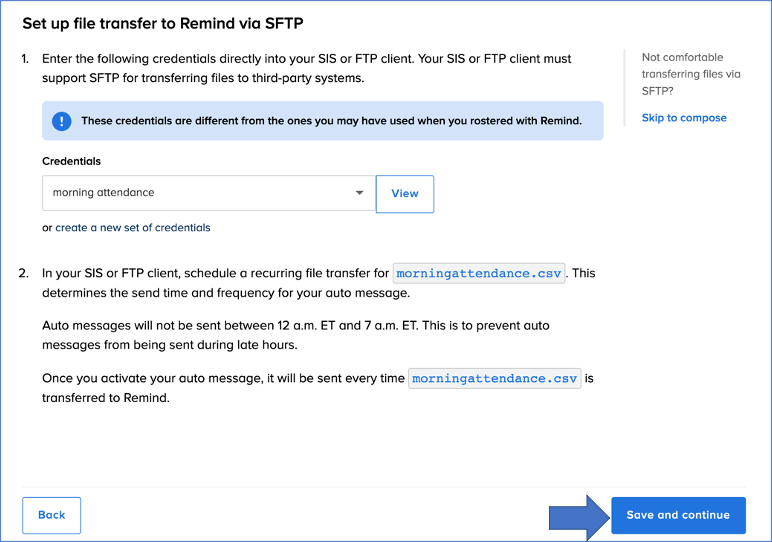772x542 pixels.
Task: Click the "These credentials are different" notice text
Action: click(x=331, y=121)
